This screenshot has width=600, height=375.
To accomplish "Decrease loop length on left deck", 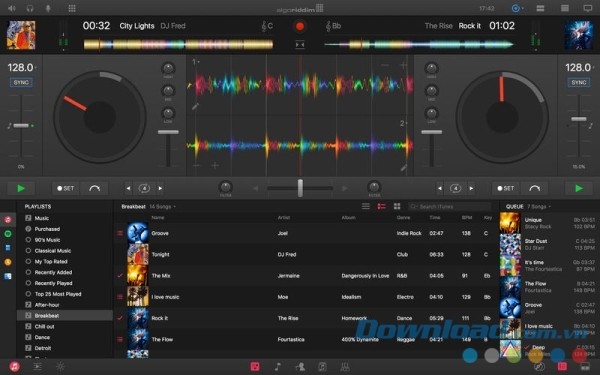I will 128,188.
